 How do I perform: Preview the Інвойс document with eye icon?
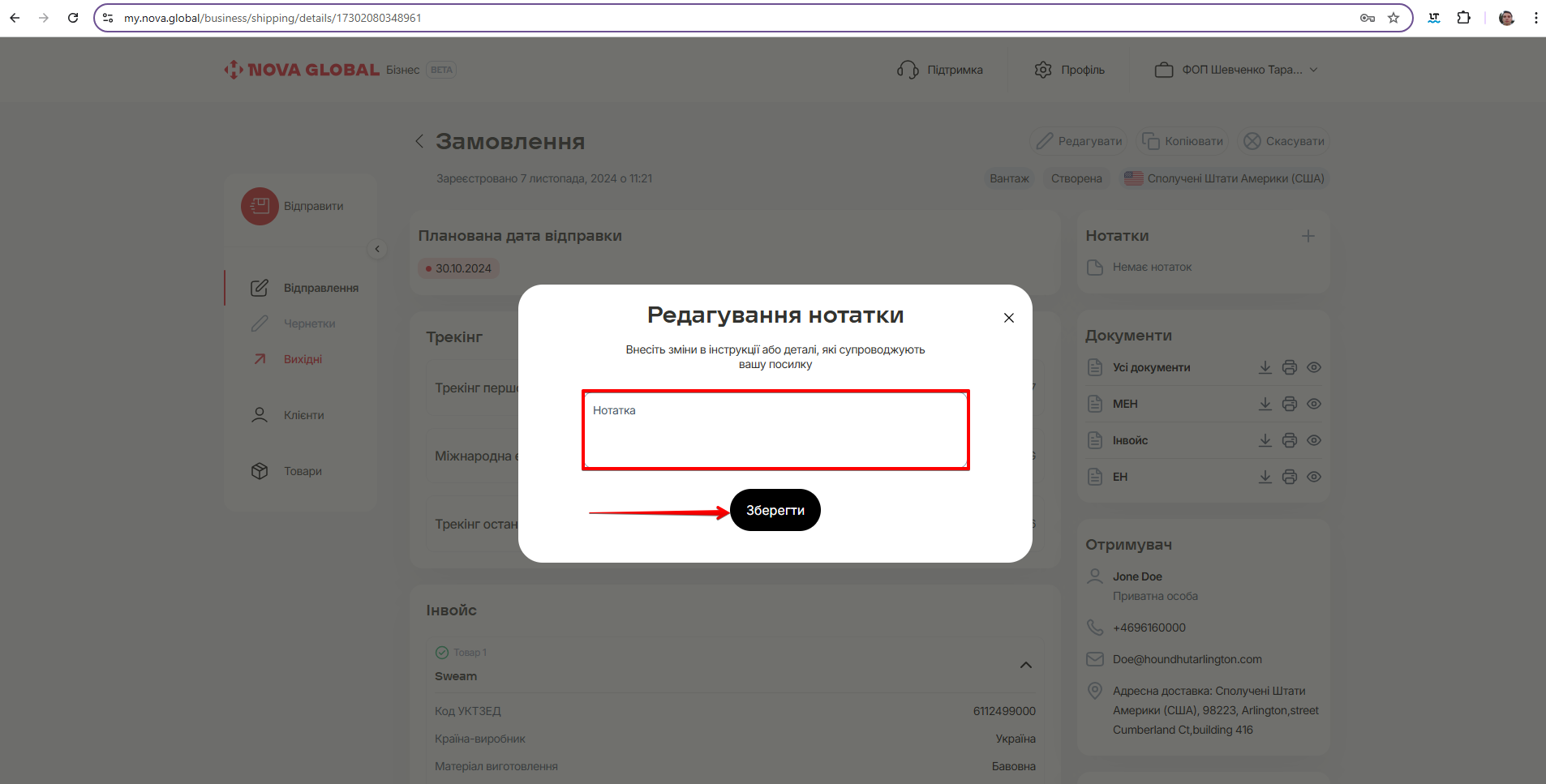(1314, 440)
